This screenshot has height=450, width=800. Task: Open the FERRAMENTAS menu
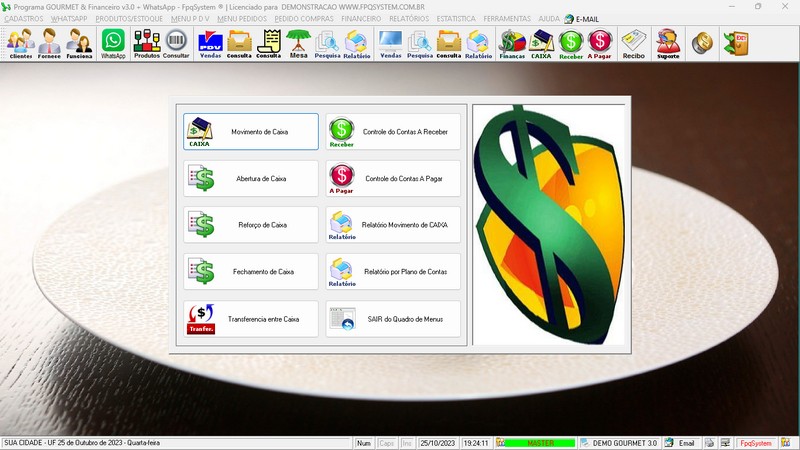507,19
